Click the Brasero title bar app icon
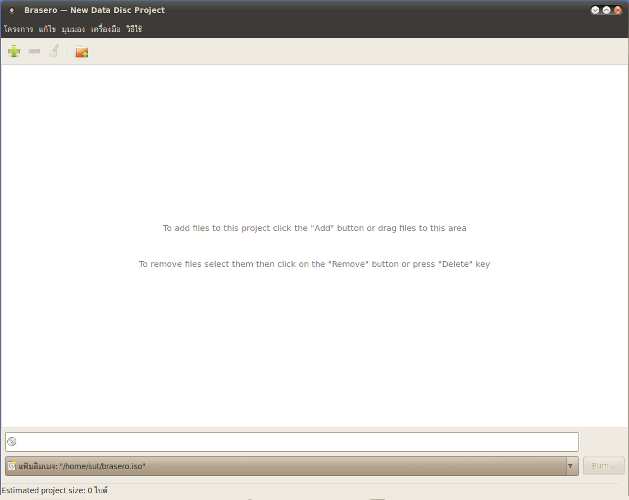 [x=12, y=10]
